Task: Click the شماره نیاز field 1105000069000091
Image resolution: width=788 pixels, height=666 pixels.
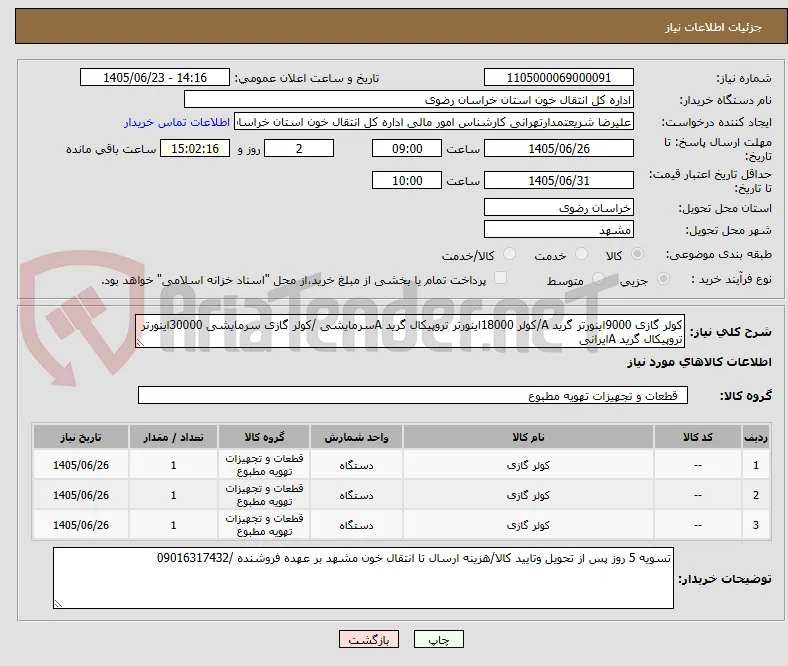Action: click(559, 77)
